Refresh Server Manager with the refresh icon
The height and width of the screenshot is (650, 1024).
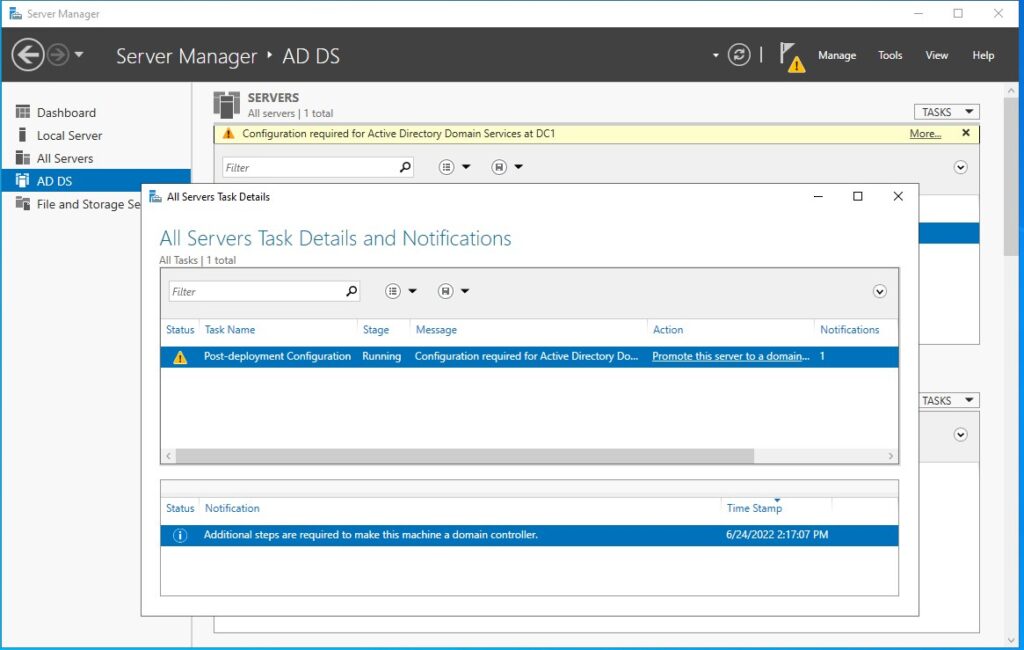click(x=739, y=55)
